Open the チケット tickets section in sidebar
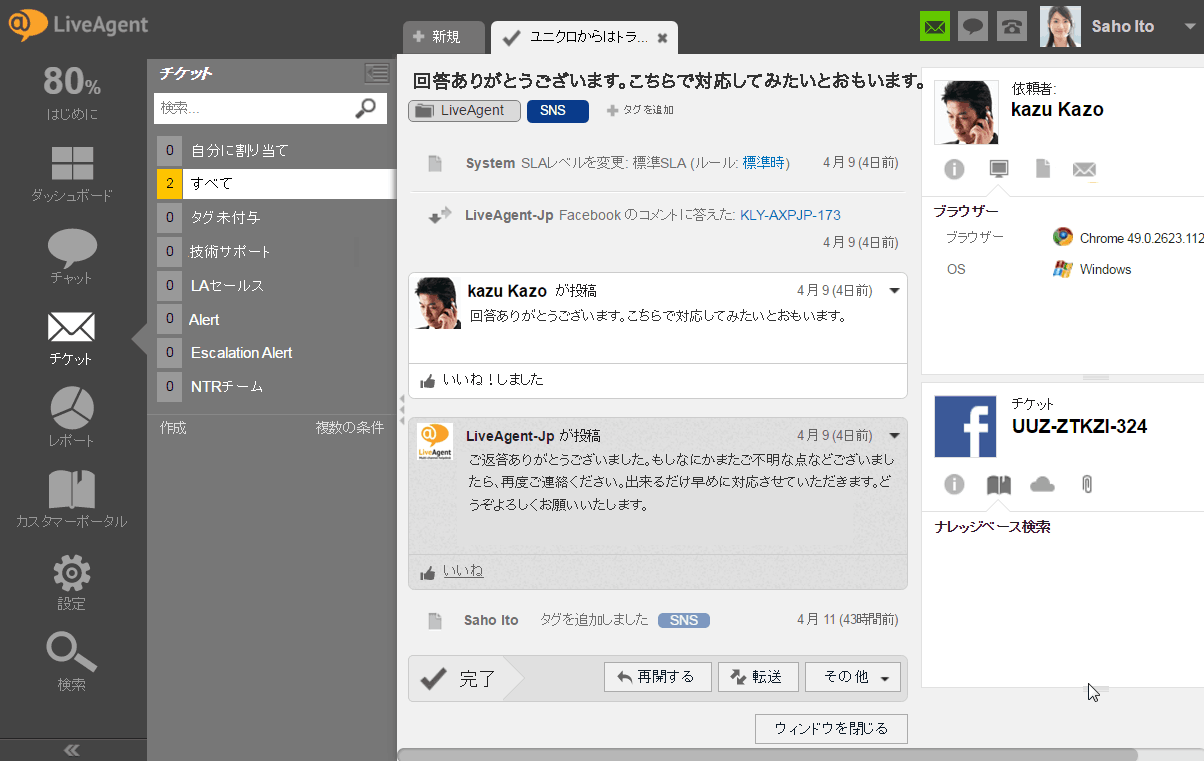The width and height of the screenshot is (1204, 761). 72,339
